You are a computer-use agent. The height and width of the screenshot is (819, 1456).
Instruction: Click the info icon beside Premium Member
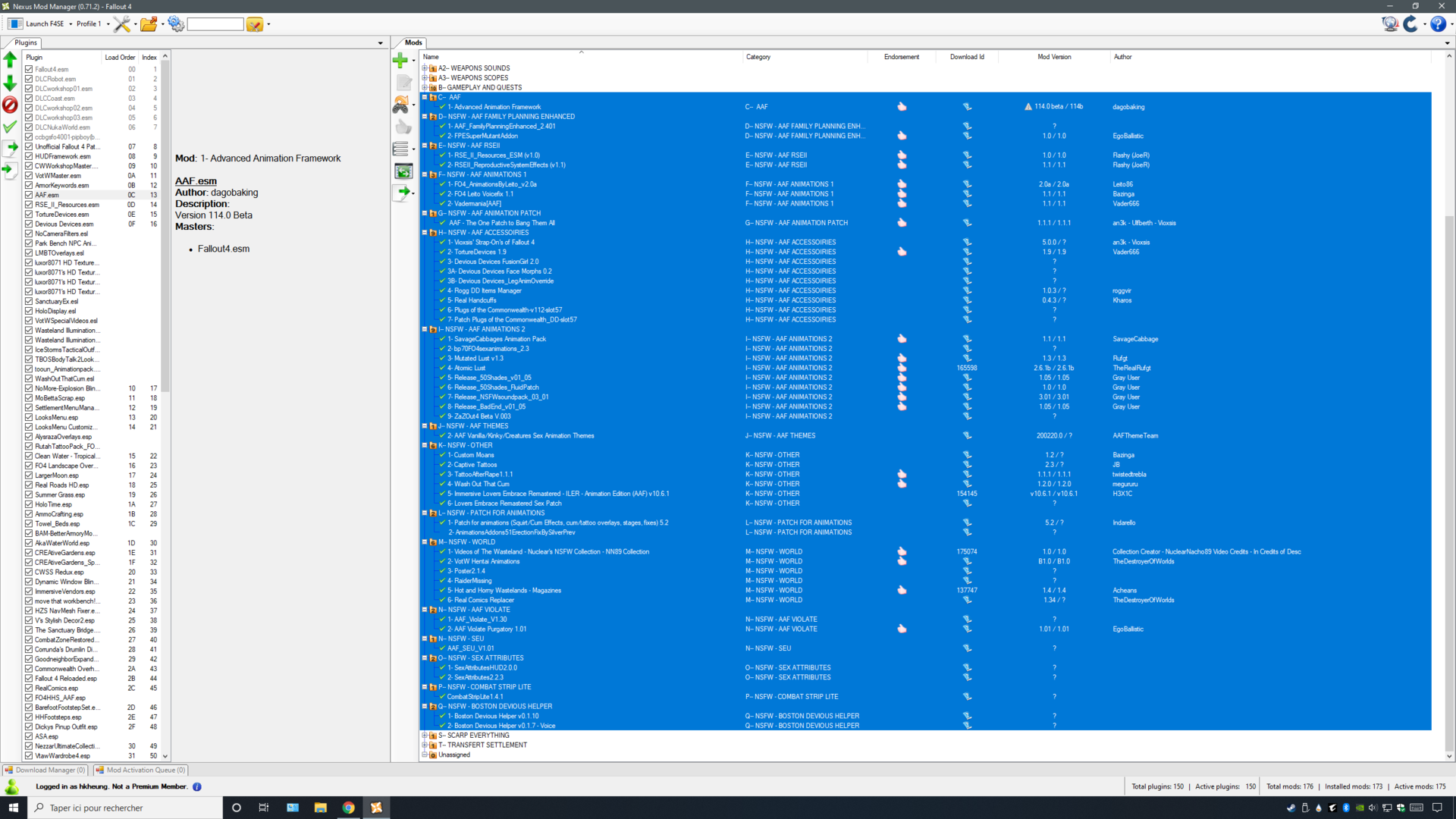click(197, 786)
